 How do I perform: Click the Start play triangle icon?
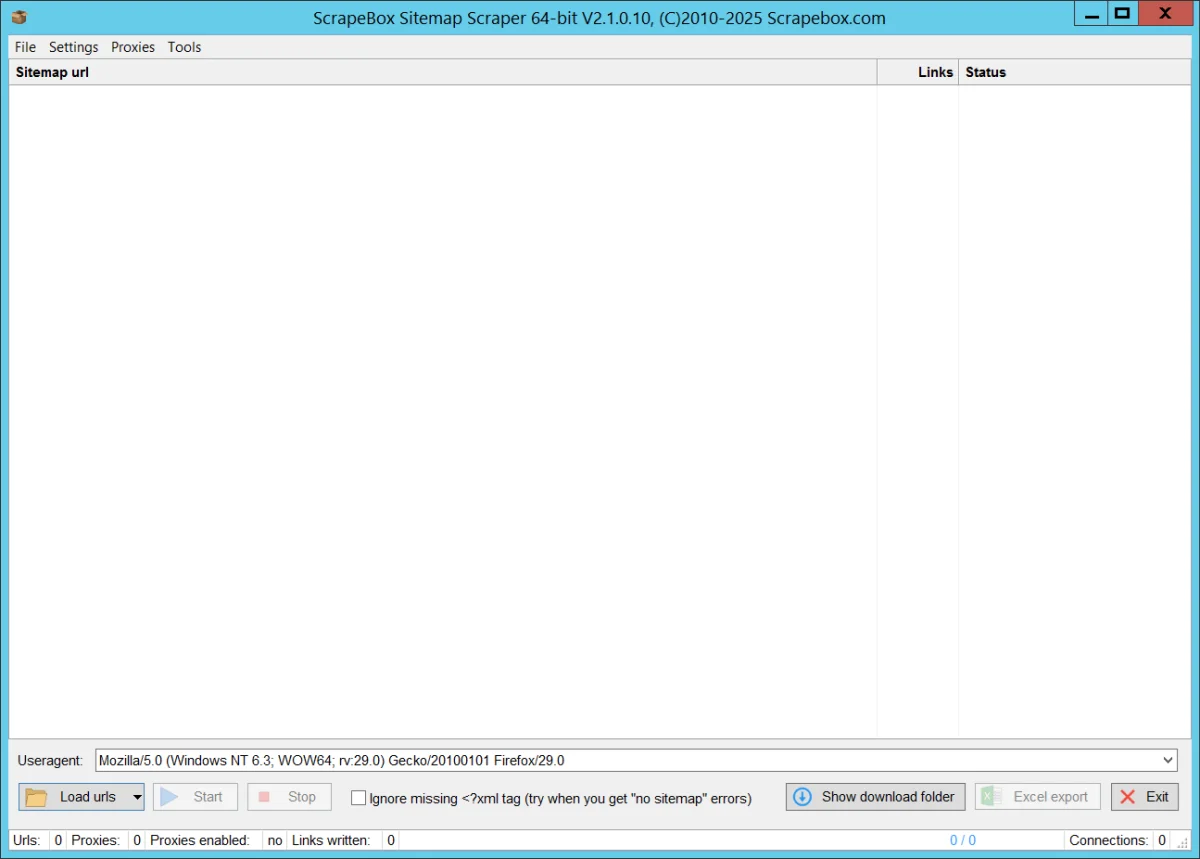tap(170, 797)
